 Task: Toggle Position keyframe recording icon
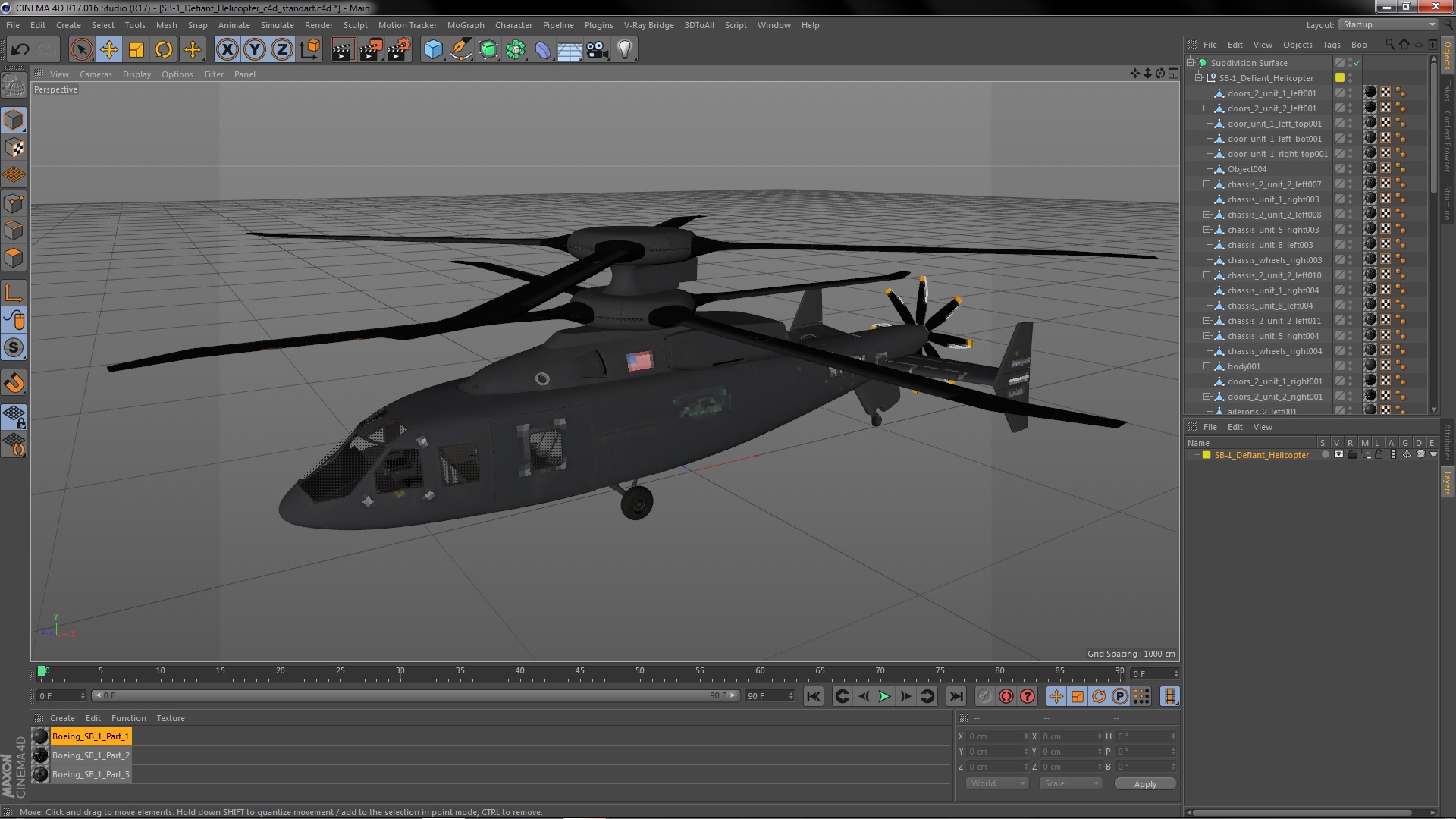tap(1056, 696)
